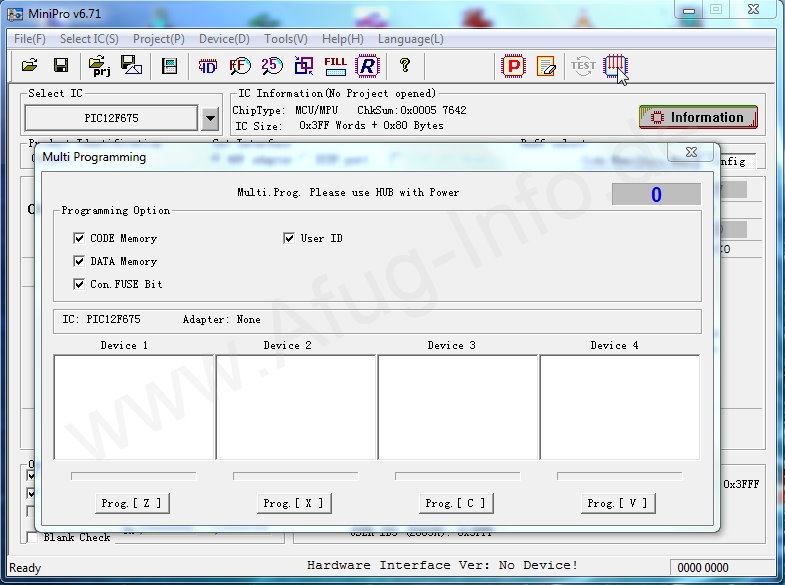Open the Device(D) menu
Viewport: 785px width, 585px height.
click(224, 39)
